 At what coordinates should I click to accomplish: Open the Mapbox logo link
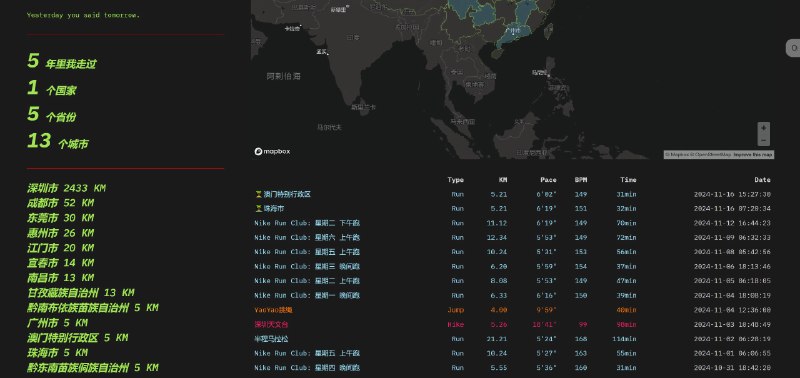[272, 152]
